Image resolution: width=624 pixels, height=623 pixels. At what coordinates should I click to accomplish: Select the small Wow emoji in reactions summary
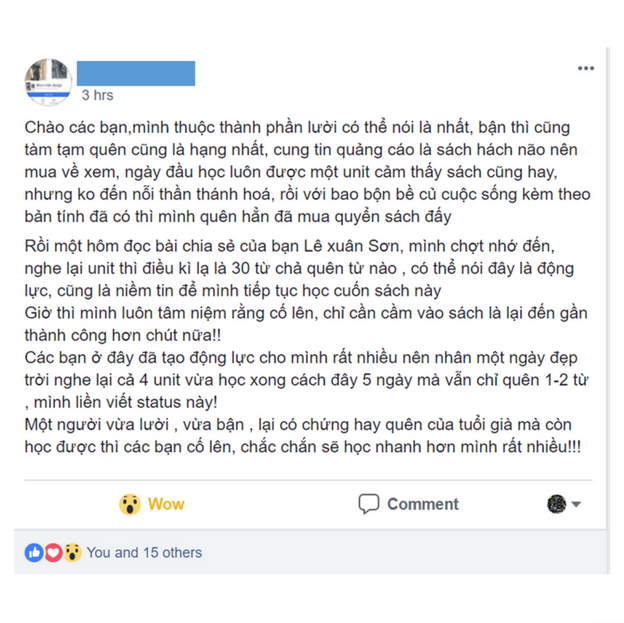click(72, 553)
